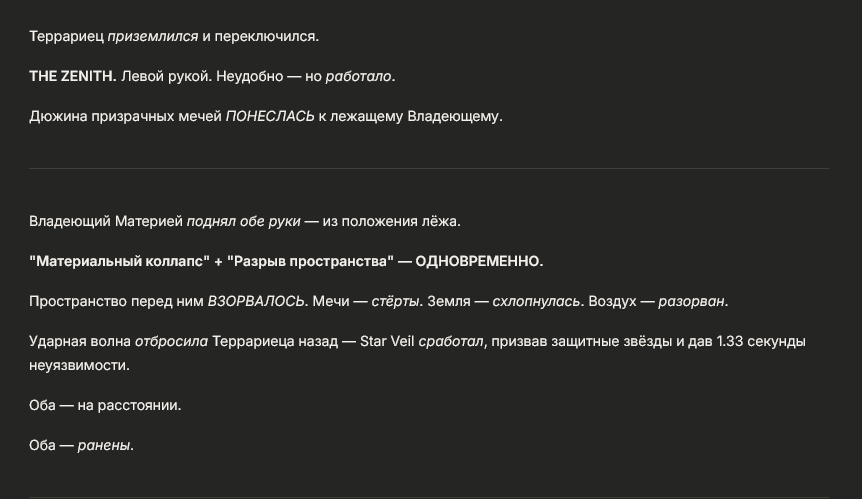Image resolution: width=862 pixels, height=499 pixels.
Task: Click the number 1.33 in the paragraph
Action: click(730, 341)
